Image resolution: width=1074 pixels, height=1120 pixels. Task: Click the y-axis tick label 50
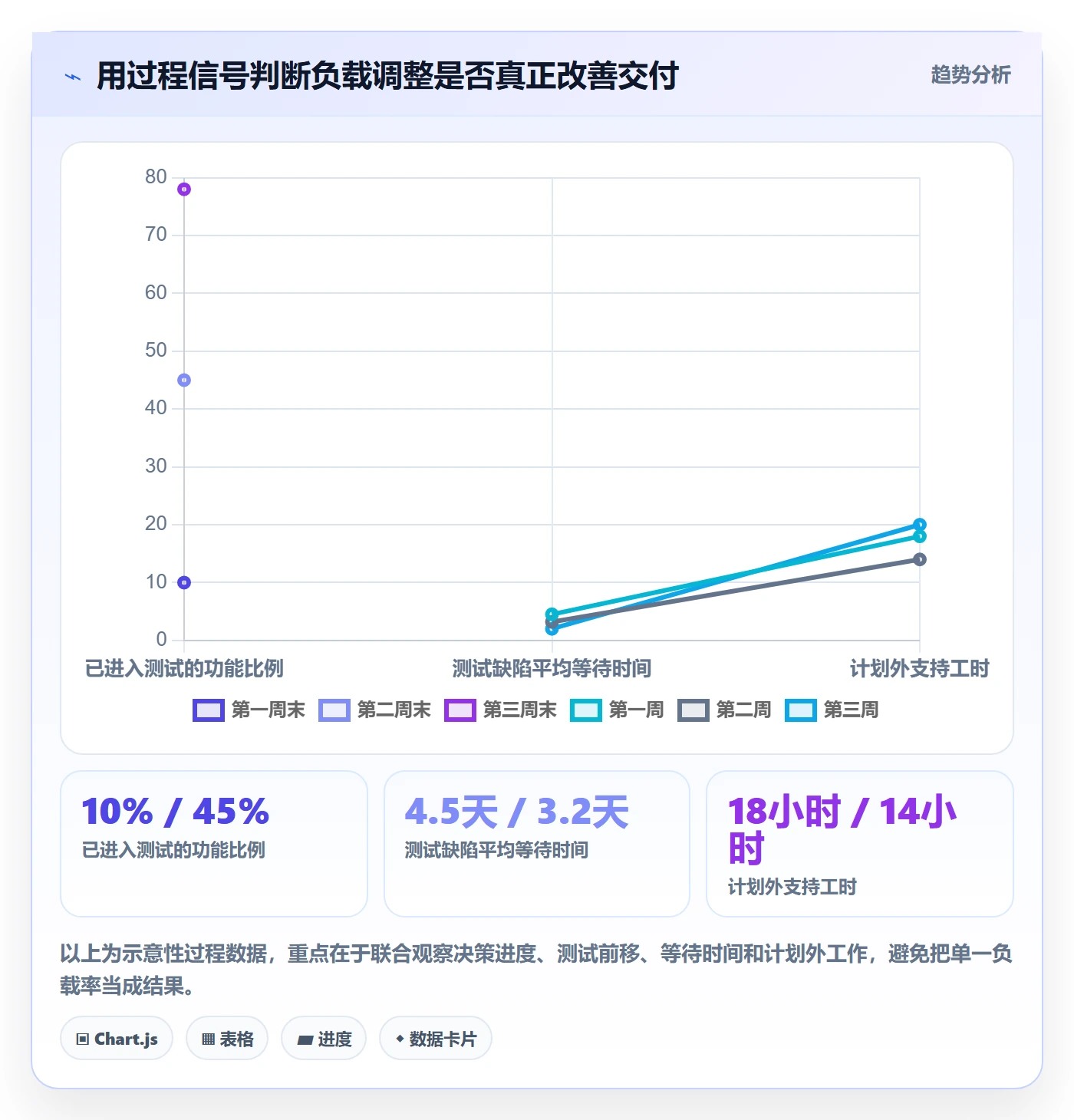pos(156,351)
